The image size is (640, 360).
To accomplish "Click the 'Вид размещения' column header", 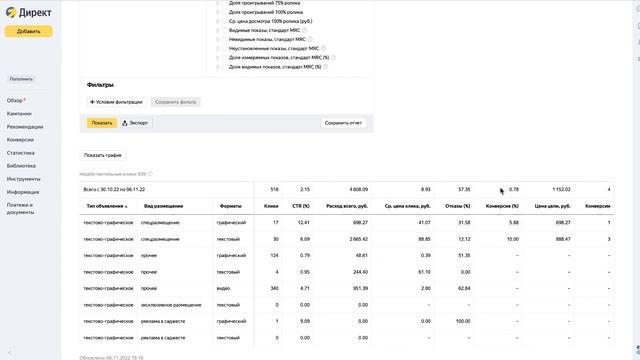I will [x=164, y=207].
